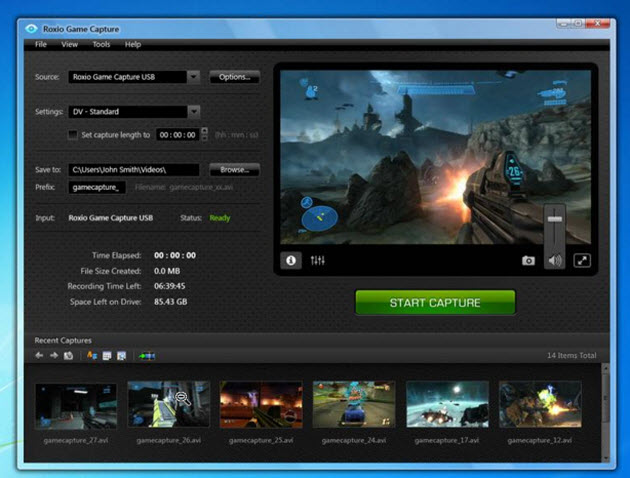Click the Browse... button
This screenshot has height=478, width=630.
(x=235, y=170)
